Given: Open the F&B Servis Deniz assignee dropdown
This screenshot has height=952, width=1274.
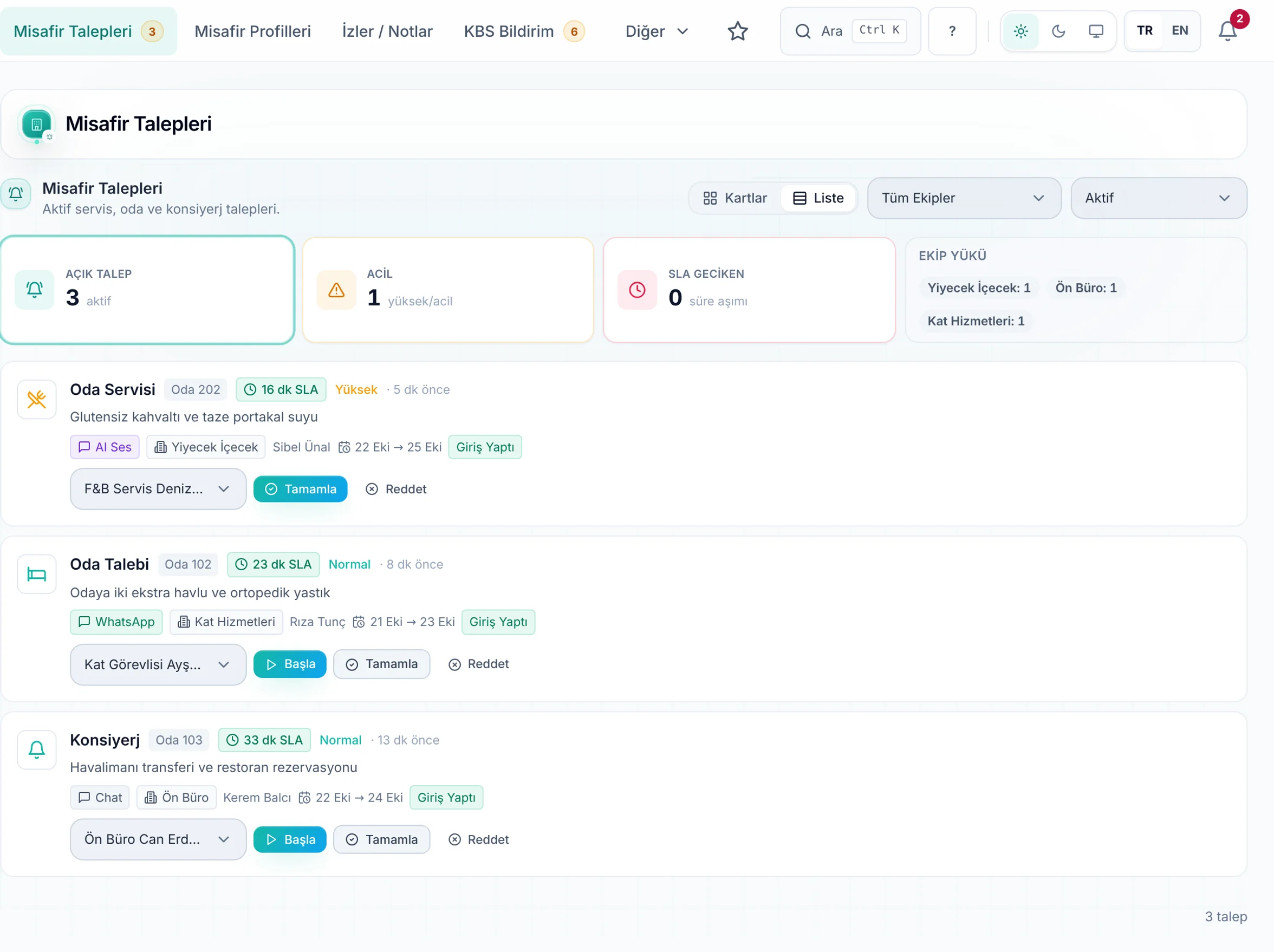Looking at the screenshot, I should 158,489.
